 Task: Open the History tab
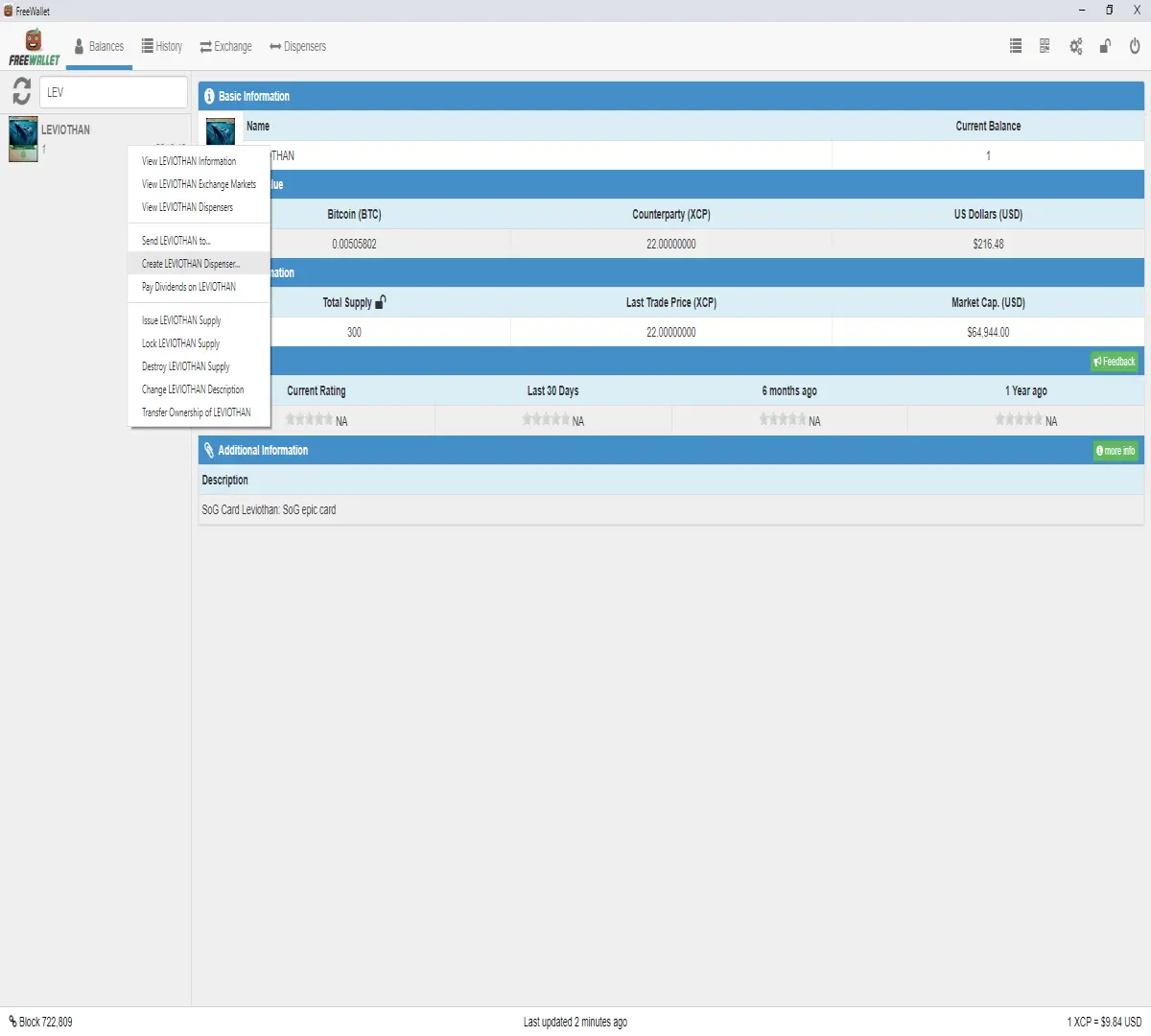[x=162, y=46]
